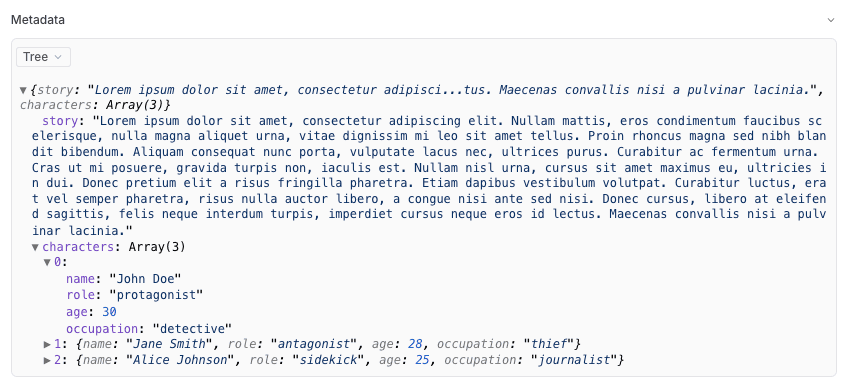Collapse character item 0 triangle
The image size is (849, 389).
click(47, 263)
